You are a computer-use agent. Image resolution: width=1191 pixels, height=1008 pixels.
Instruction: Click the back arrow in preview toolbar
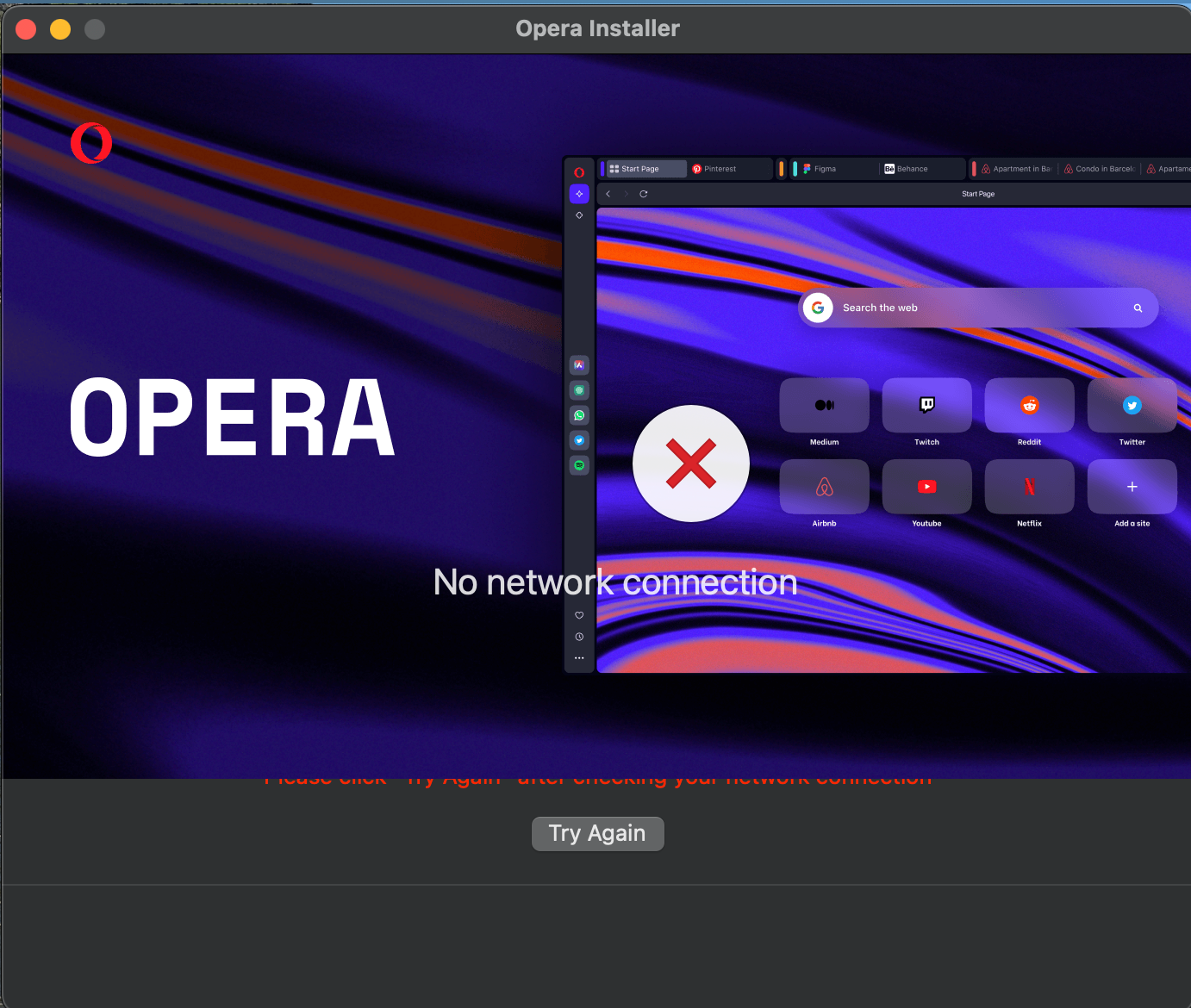(608, 194)
